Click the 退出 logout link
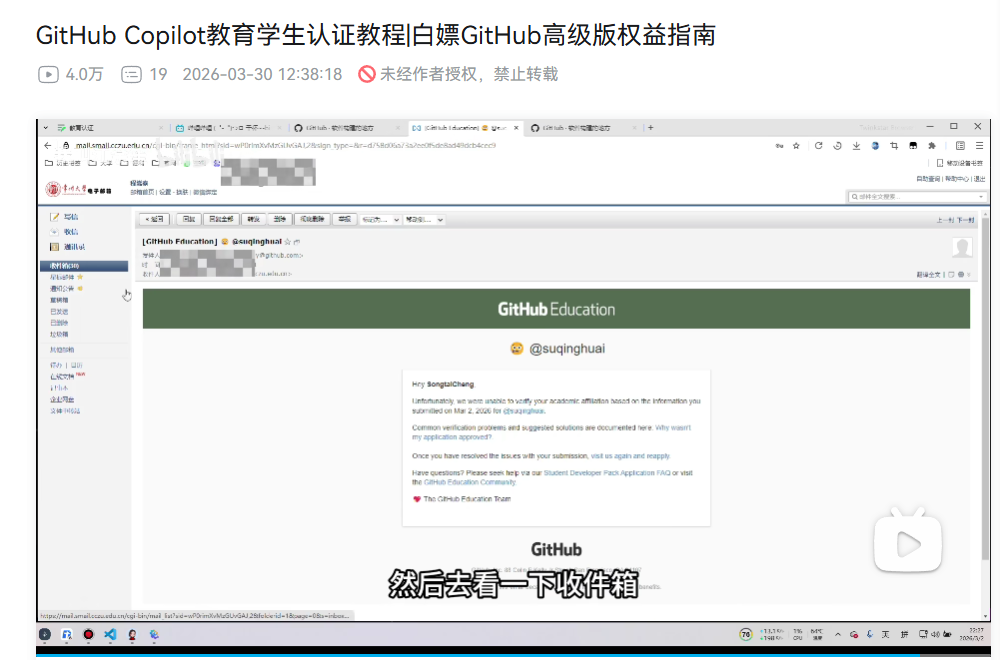 [980, 179]
